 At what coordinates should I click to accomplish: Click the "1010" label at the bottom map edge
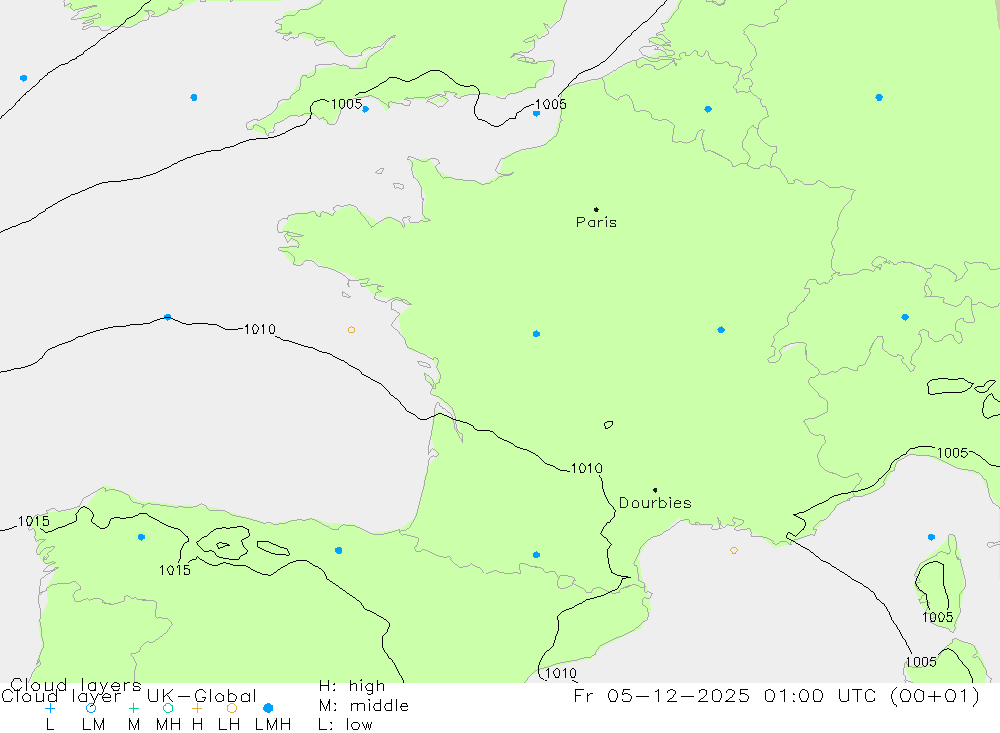coord(561,673)
